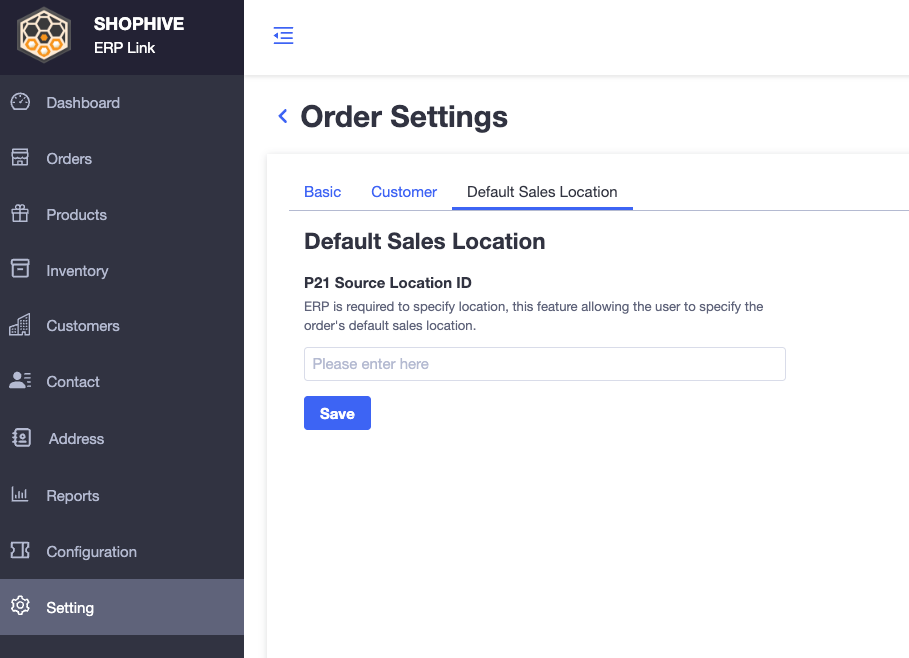Click the blue Save button
The height and width of the screenshot is (658, 909).
(337, 413)
